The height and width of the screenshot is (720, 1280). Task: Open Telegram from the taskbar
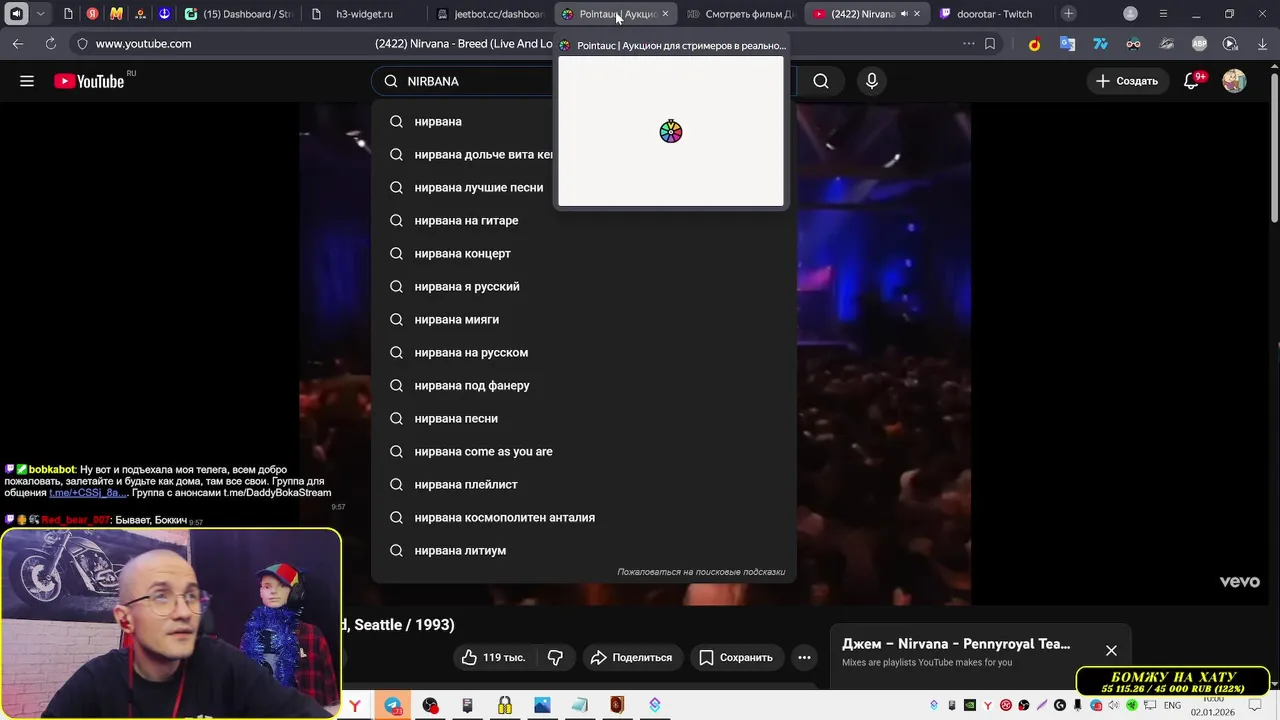click(x=393, y=705)
